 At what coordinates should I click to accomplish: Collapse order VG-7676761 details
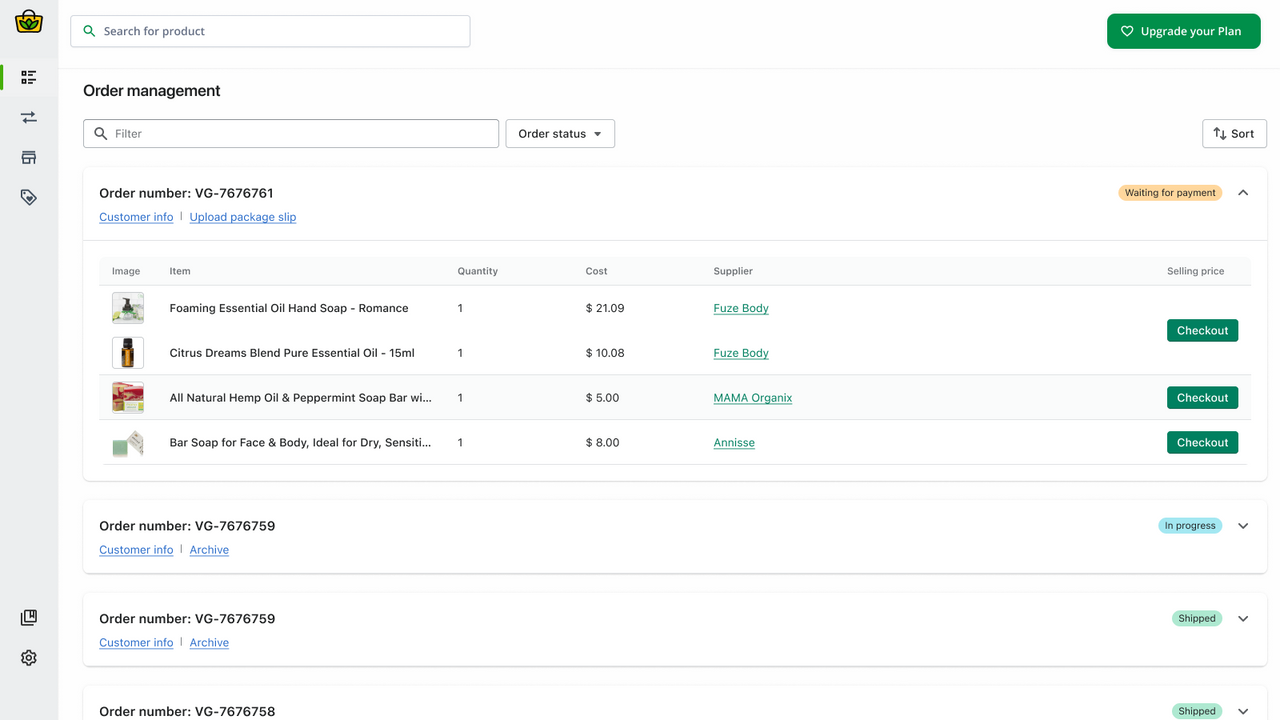[1243, 193]
